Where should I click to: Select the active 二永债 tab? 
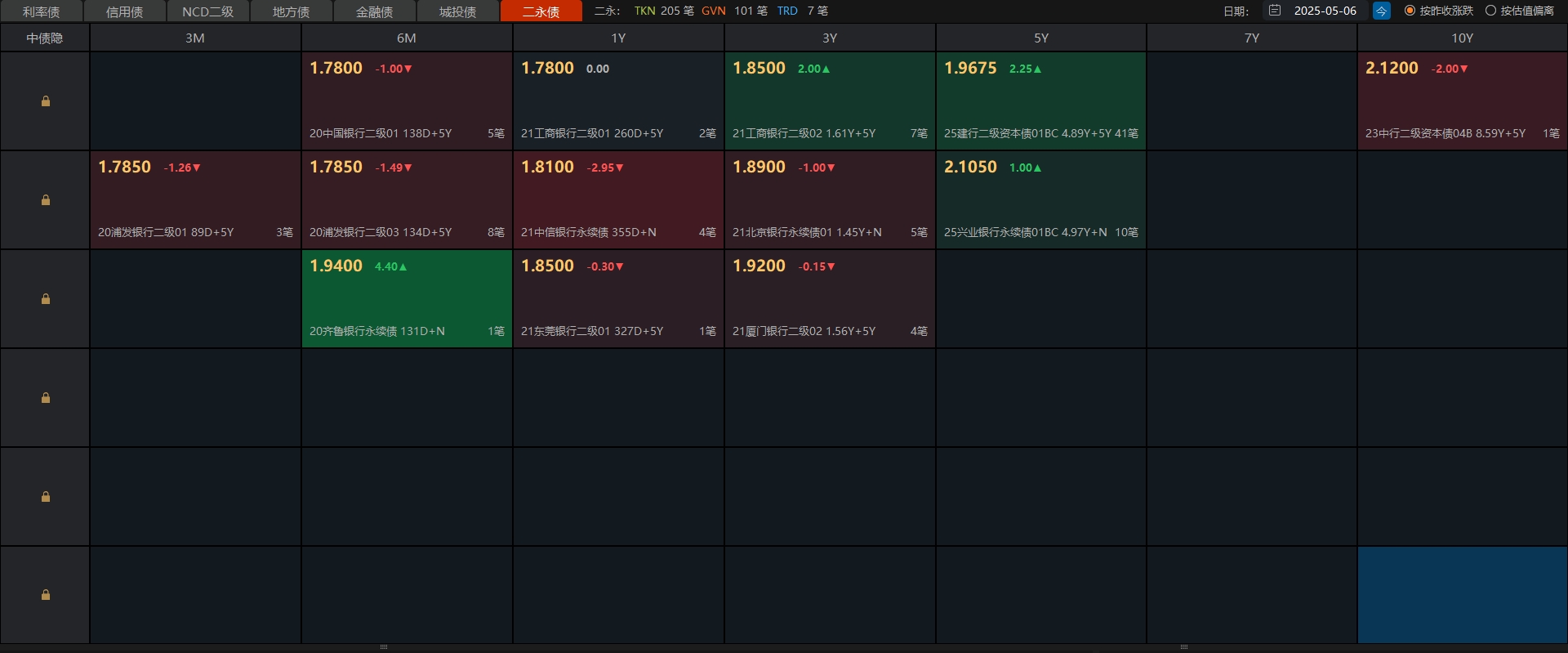[541, 11]
